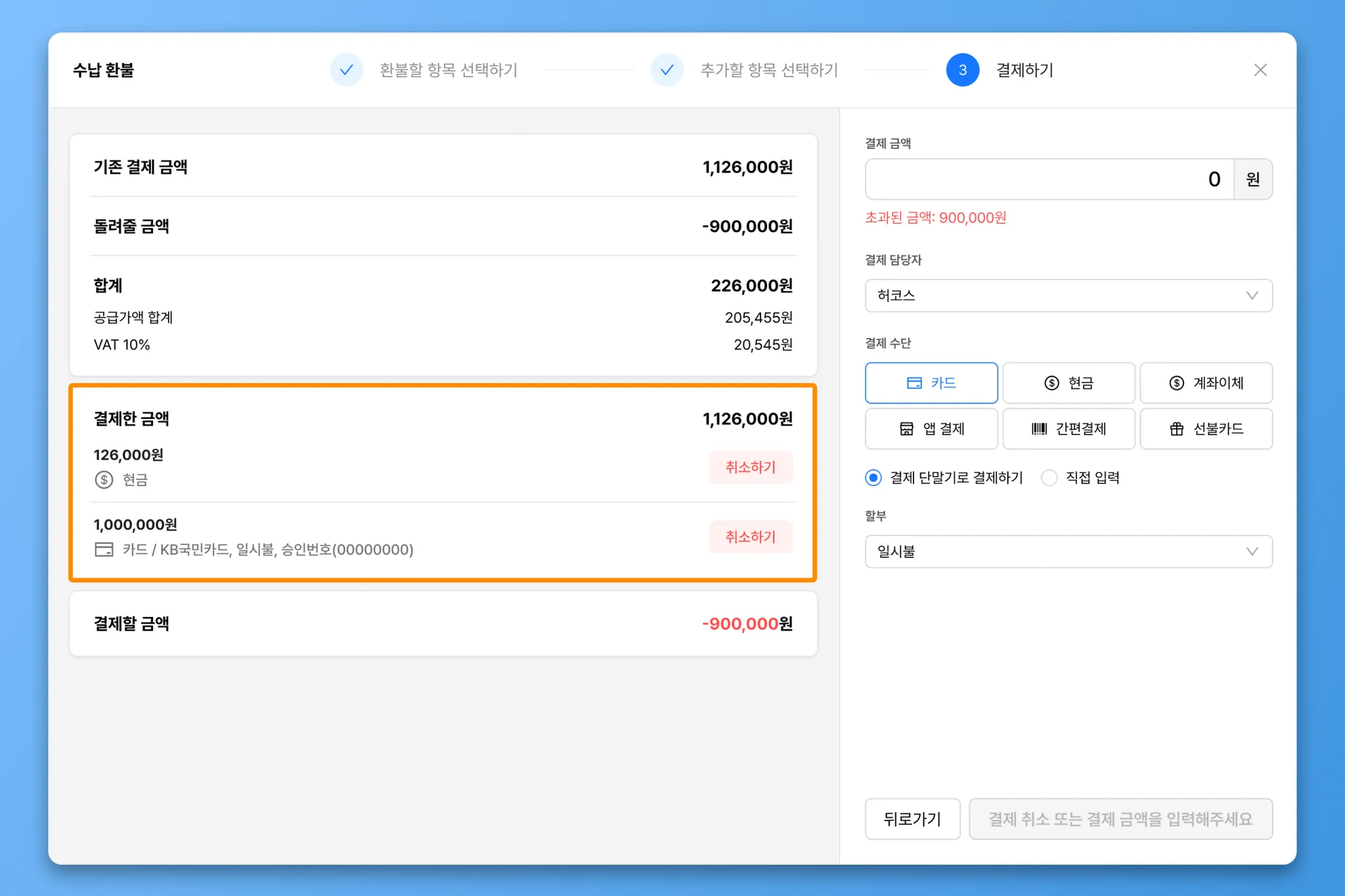
Task: Click the 뒤로가기 button
Action: pyautogui.click(x=912, y=819)
